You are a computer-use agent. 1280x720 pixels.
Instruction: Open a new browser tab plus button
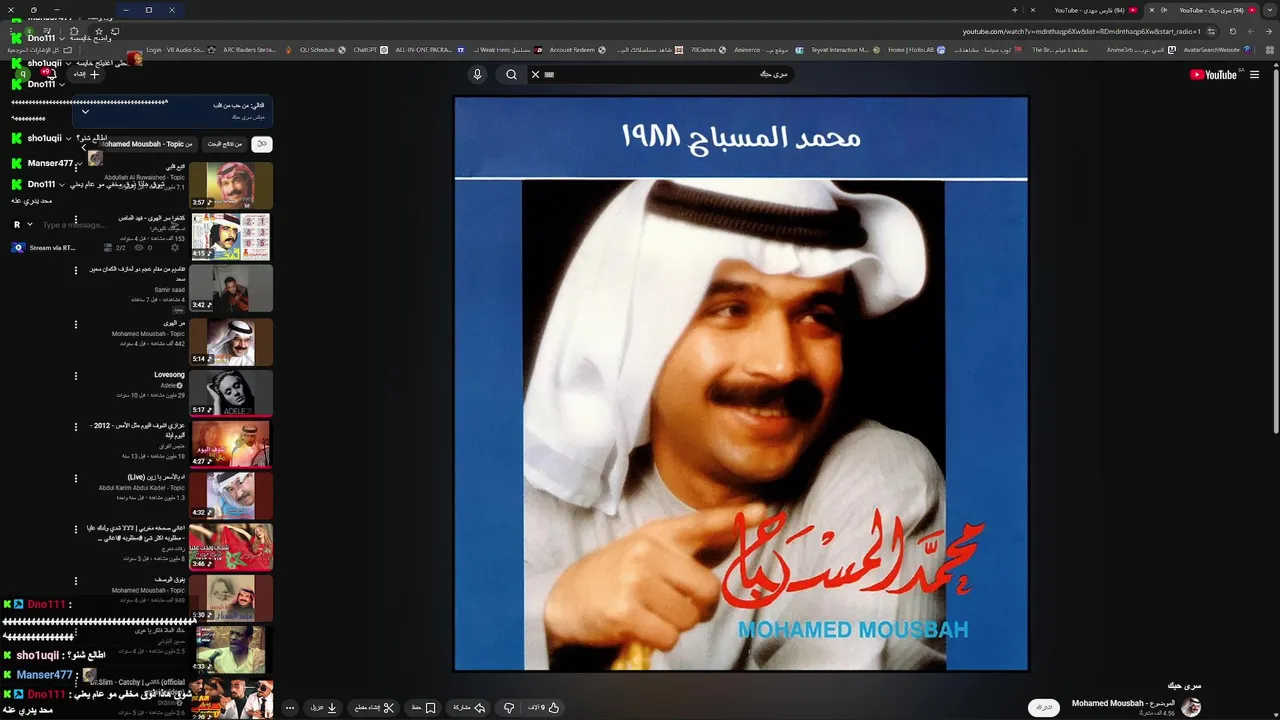[1014, 10]
